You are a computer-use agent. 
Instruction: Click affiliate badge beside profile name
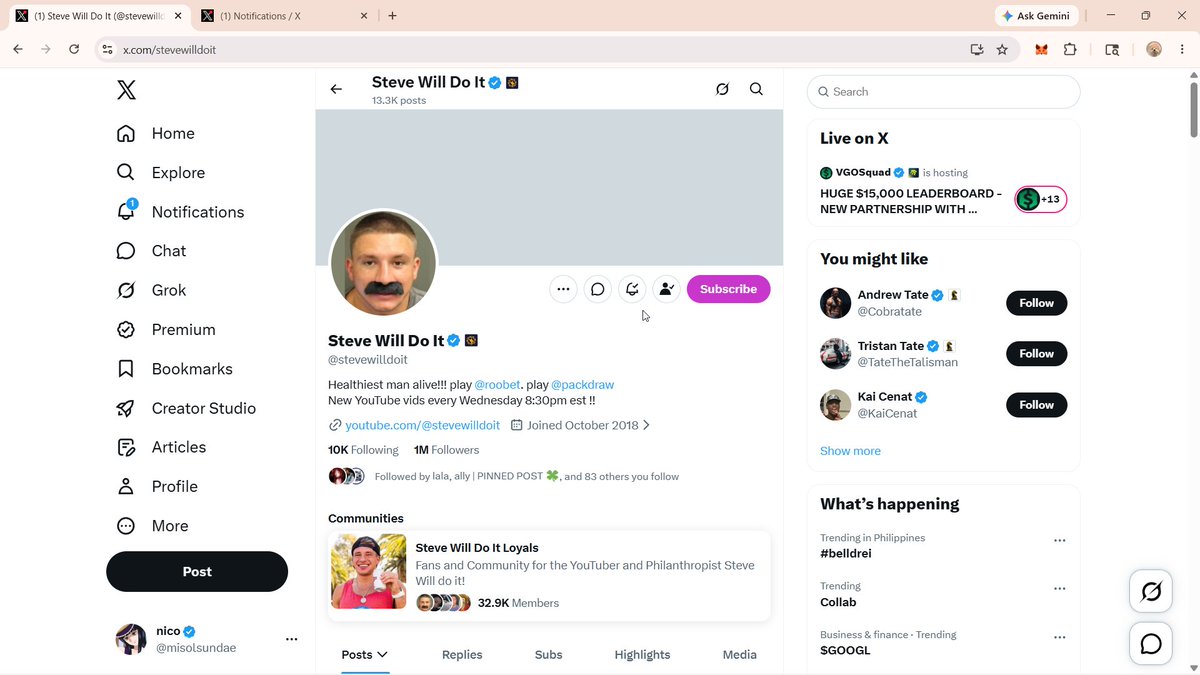pyautogui.click(x=471, y=341)
